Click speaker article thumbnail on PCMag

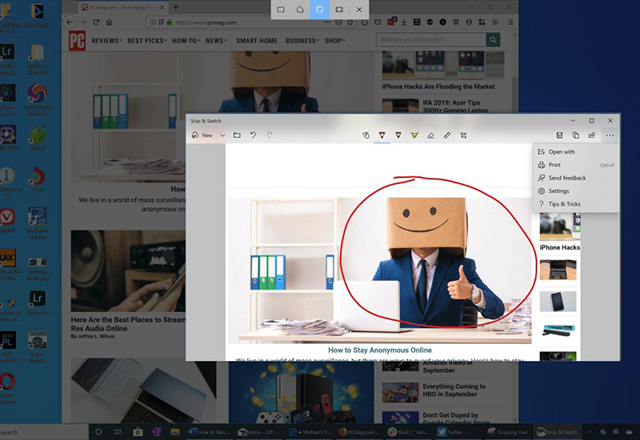[x=128, y=271]
